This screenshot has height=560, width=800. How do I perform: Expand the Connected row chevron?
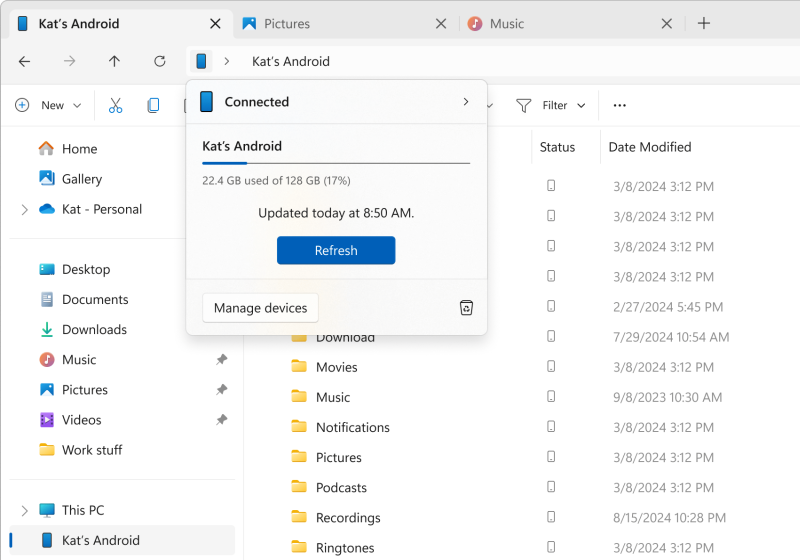pos(465,101)
